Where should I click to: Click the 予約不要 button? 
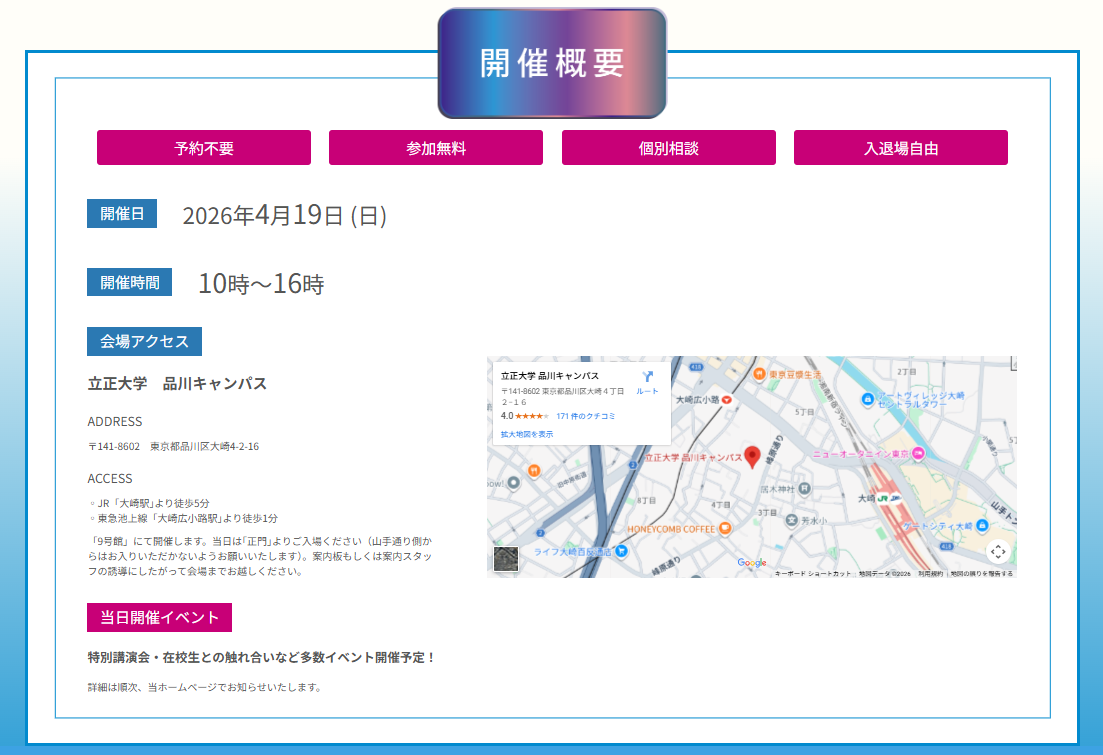point(204,148)
